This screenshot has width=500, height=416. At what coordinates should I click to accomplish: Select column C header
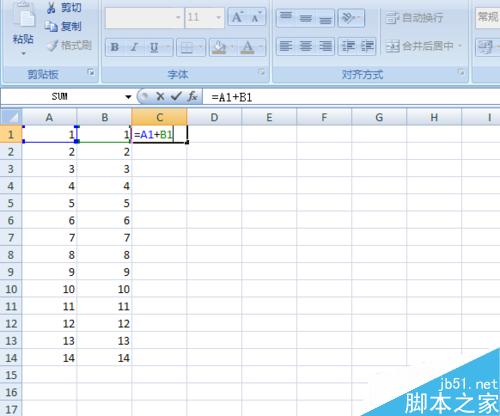coord(159,117)
